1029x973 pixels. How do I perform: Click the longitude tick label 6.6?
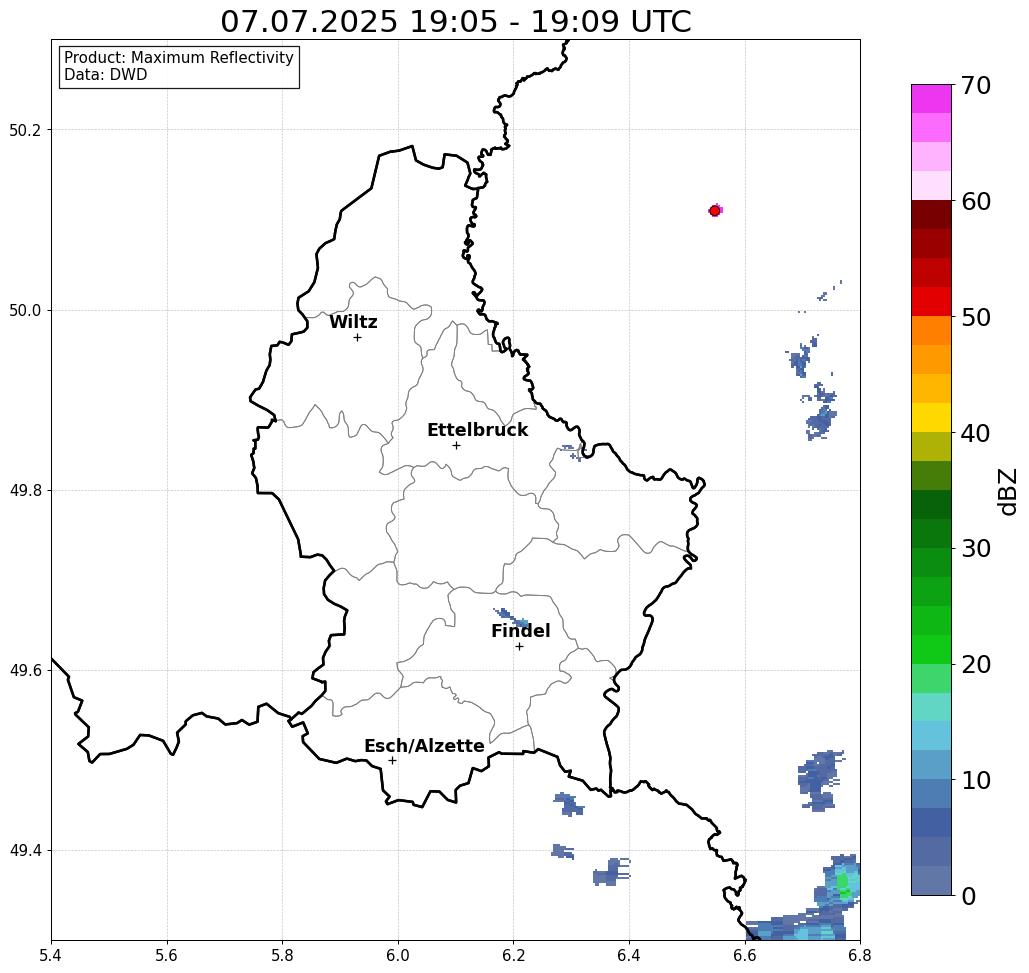click(745, 956)
